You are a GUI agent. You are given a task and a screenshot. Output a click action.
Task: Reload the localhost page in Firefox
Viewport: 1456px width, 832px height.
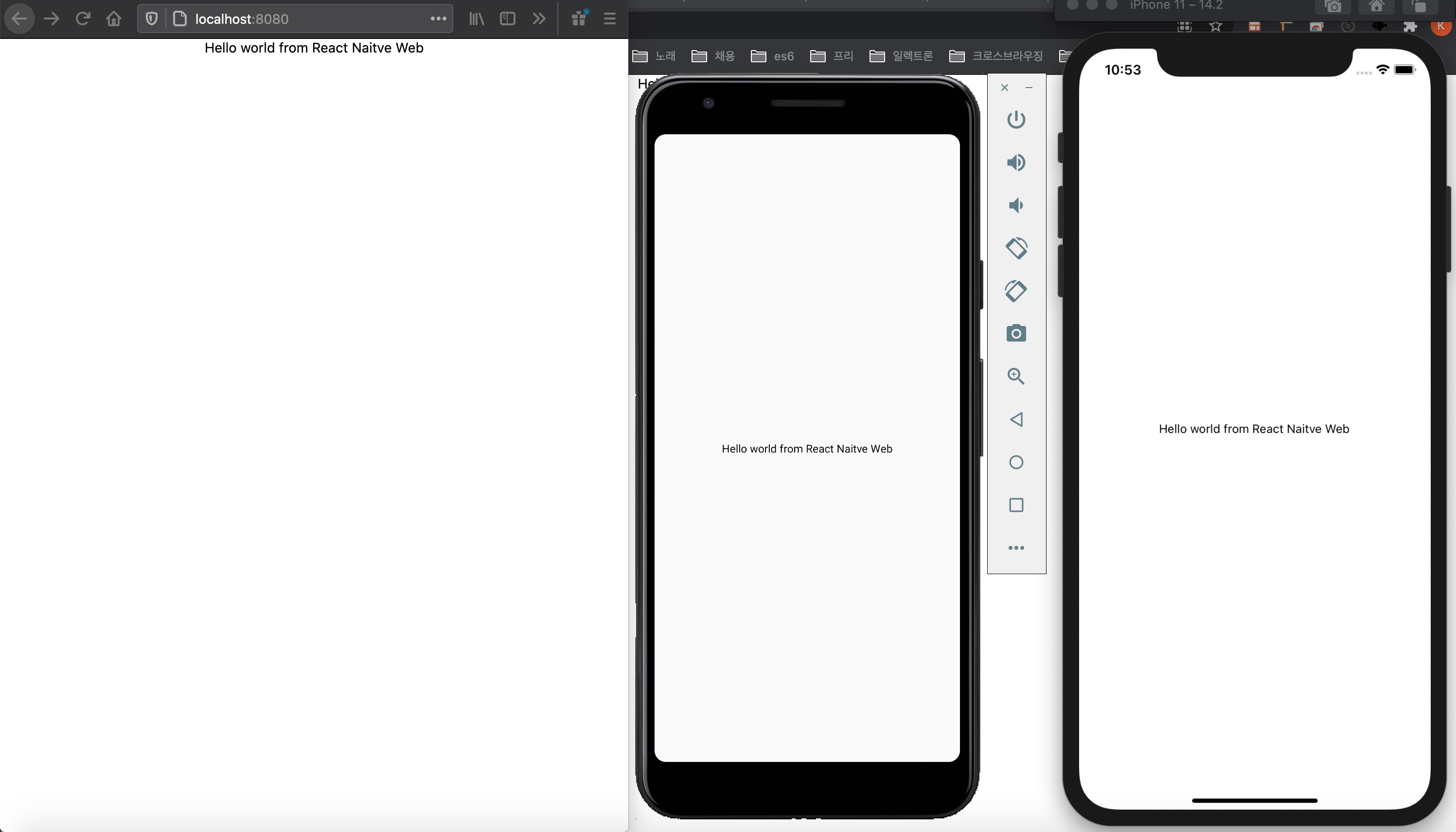click(83, 19)
